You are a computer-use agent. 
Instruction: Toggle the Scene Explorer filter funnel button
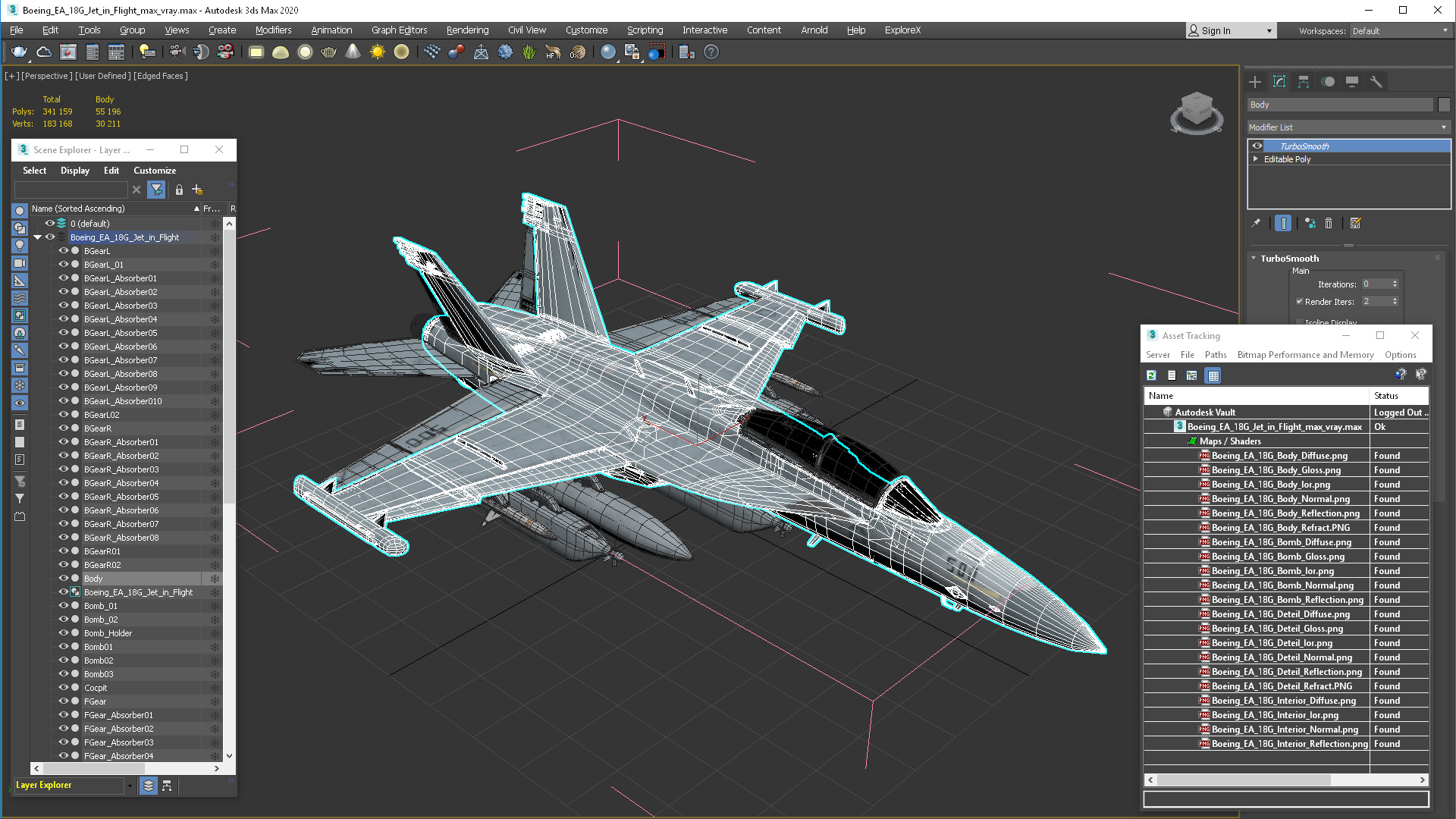tap(157, 190)
